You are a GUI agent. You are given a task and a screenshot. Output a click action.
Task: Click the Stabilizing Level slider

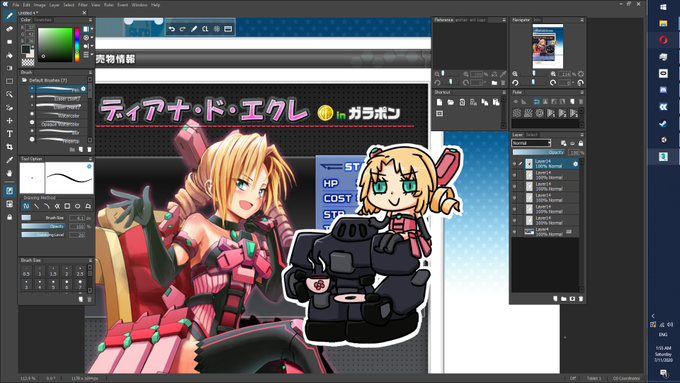tap(43, 235)
